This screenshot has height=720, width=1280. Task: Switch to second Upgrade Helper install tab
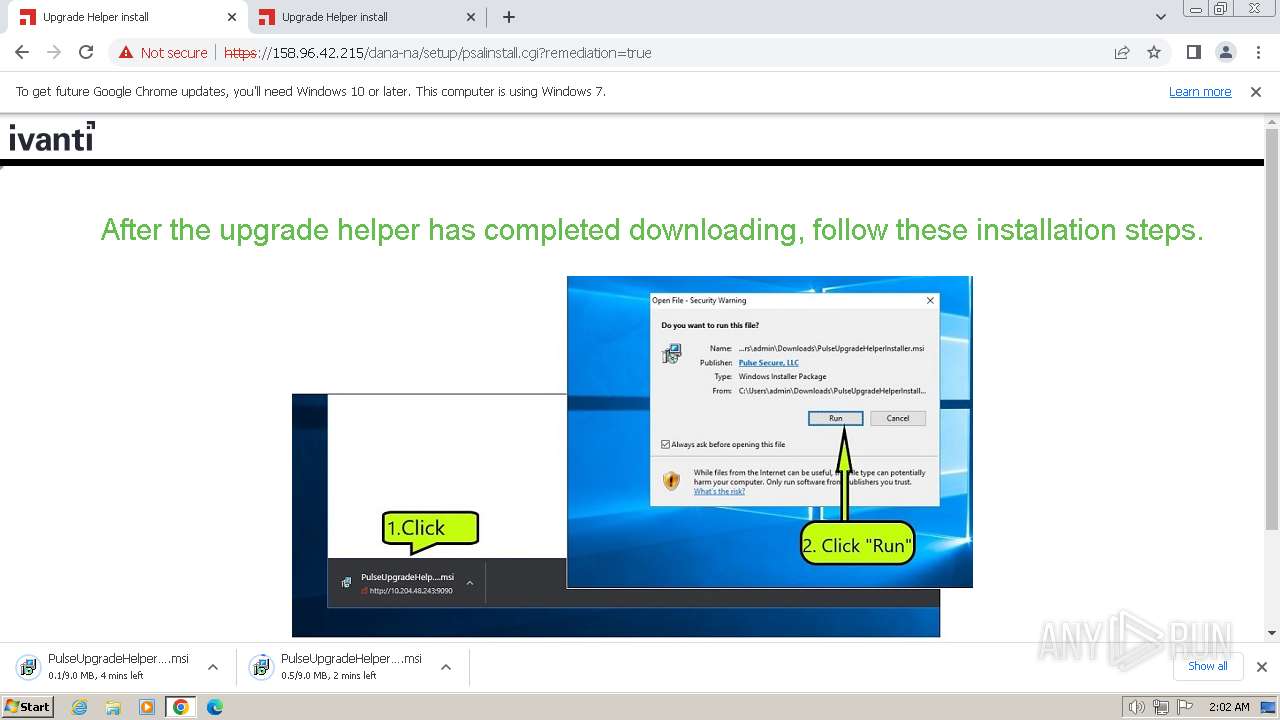click(367, 17)
